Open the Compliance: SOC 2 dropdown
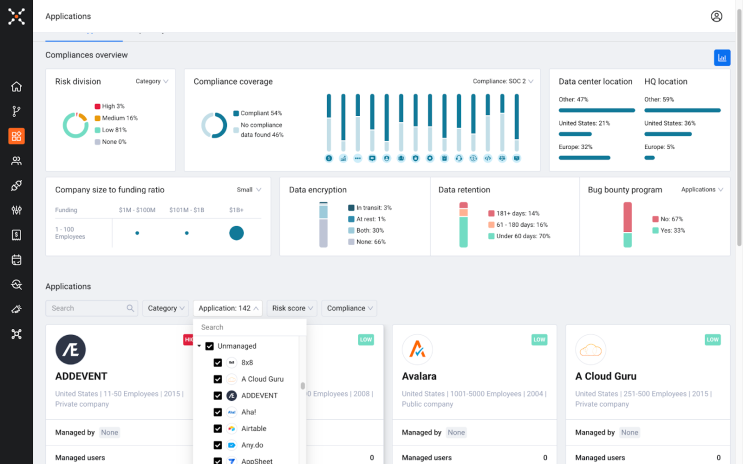The width and height of the screenshot is (743, 464). (503, 81)
